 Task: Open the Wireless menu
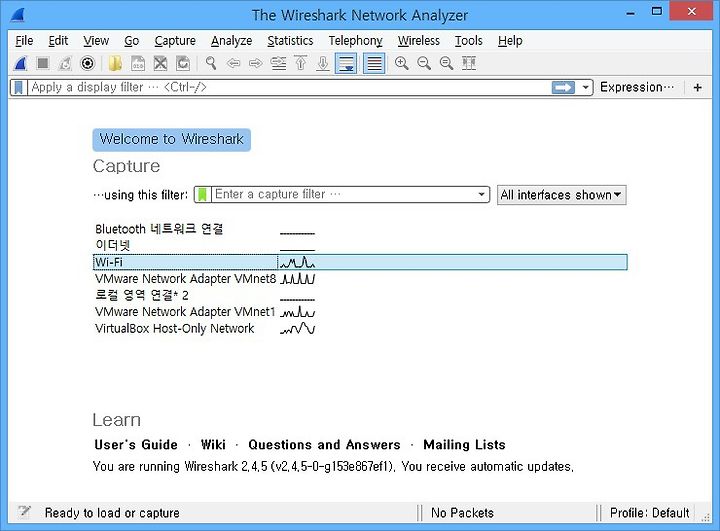(419, 41)
